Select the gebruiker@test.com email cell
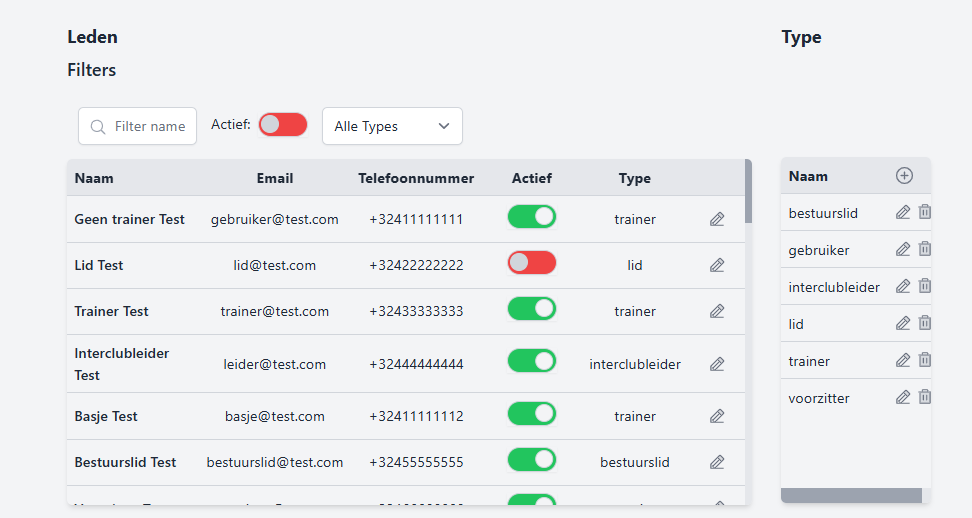This screenshot has width=972, height=518. 275,219
